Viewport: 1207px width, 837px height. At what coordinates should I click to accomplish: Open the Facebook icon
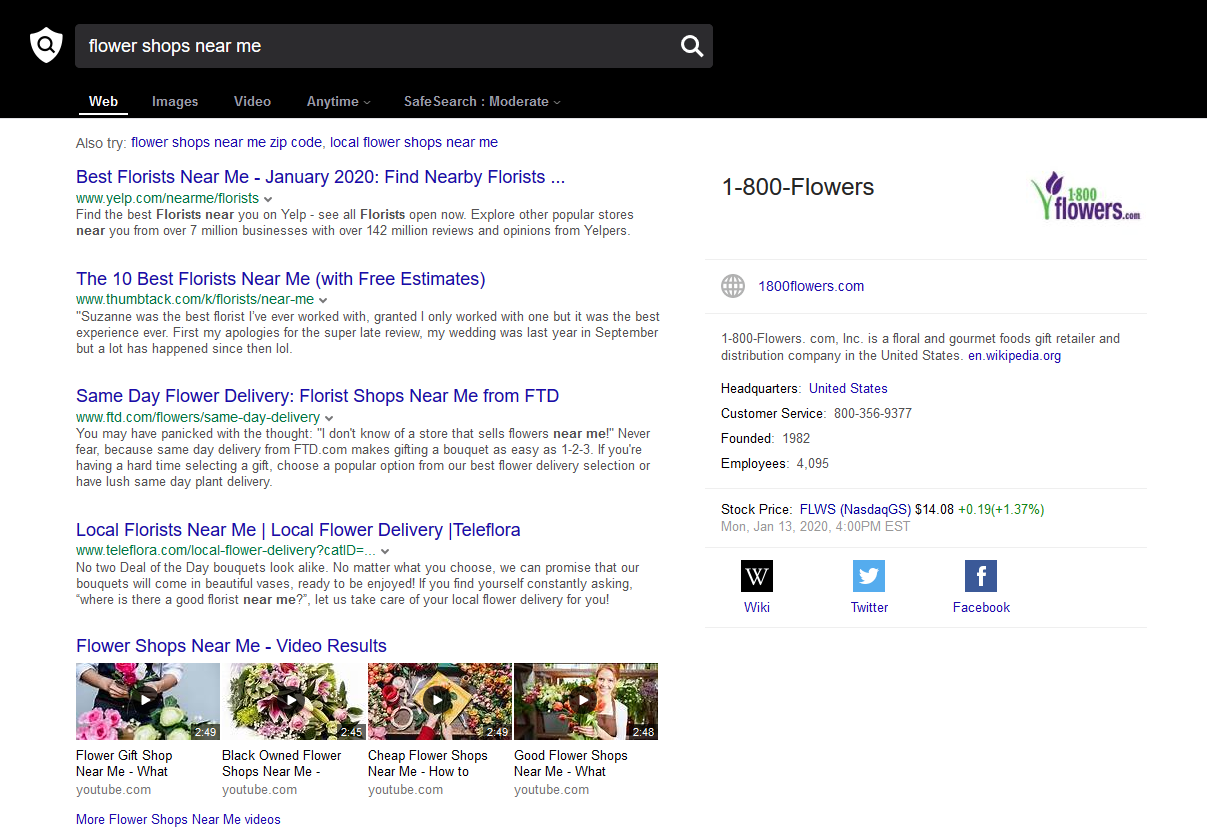tap(981, 576)
